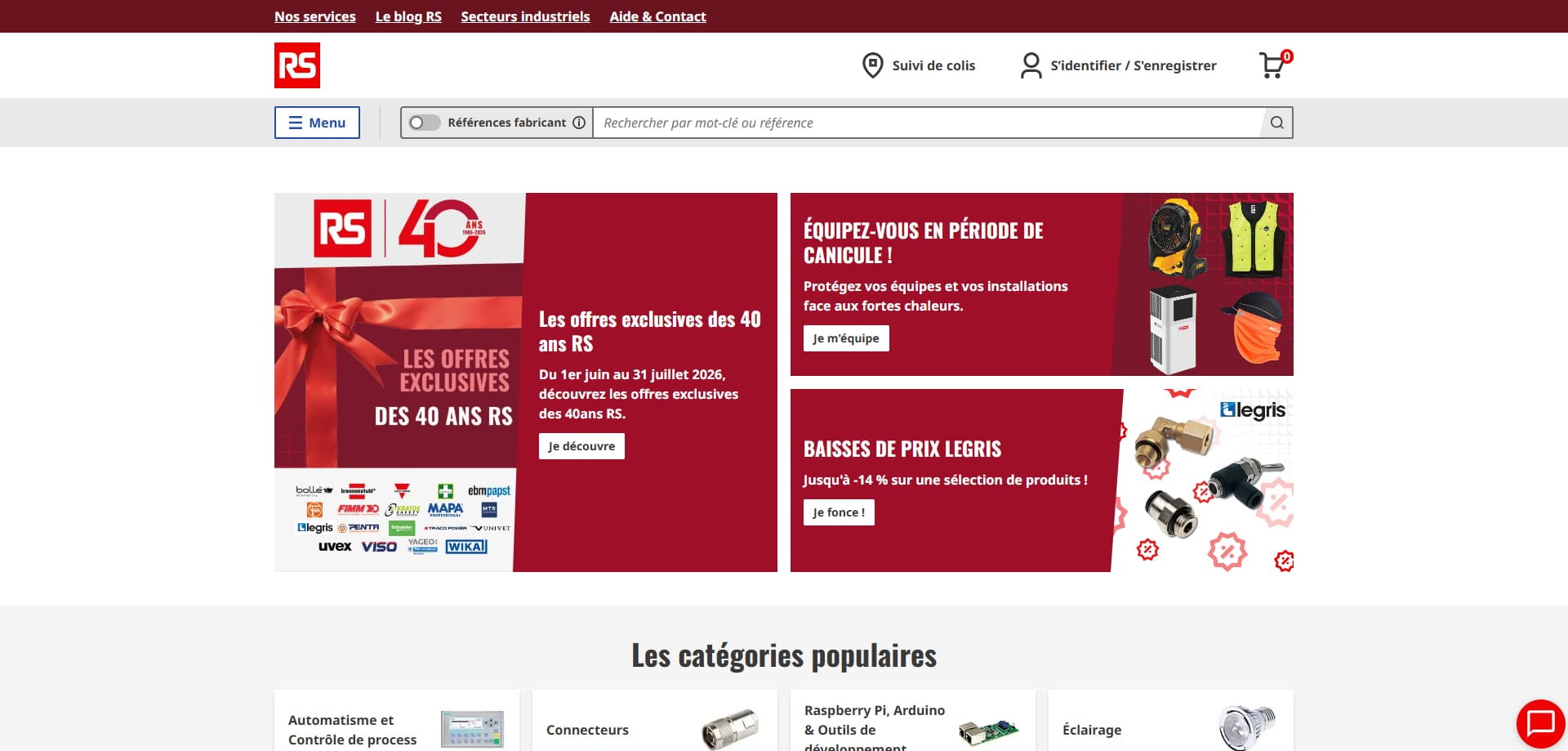Screen dimensions: 1568x751
Task: Click the Je découvre button
Action: 581,446
